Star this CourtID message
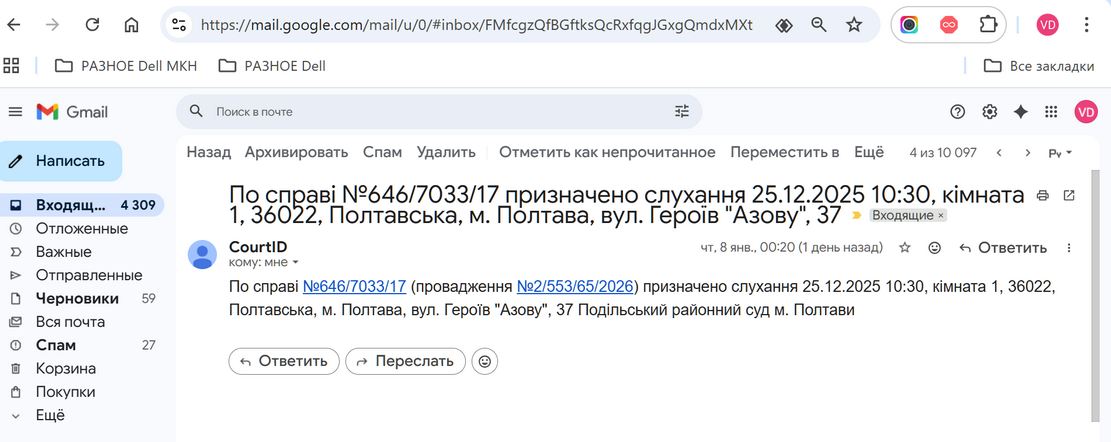Screen dimensions: 1111x442 [905, 247]
